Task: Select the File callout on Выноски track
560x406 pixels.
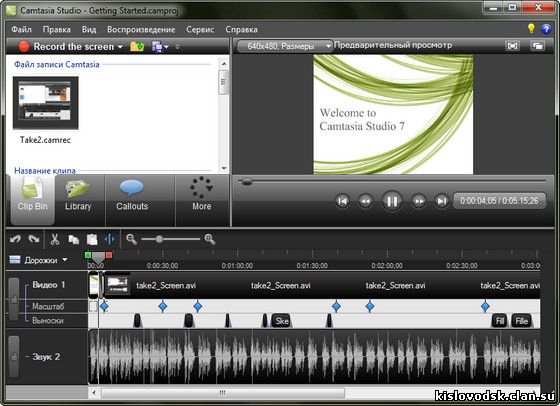Action: coord(521,321)
